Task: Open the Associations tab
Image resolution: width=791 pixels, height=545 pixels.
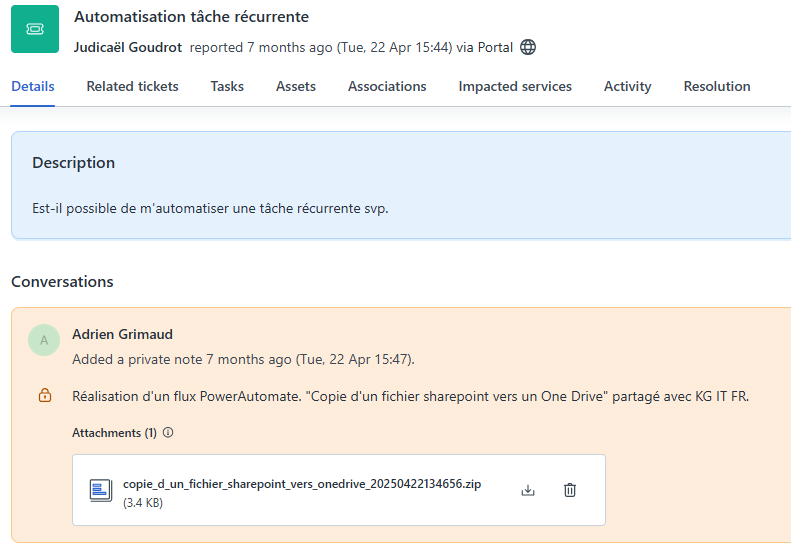Action: 387,87
